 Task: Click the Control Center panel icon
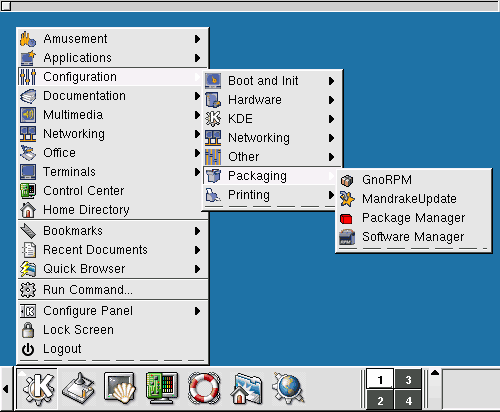pos(162,389)
